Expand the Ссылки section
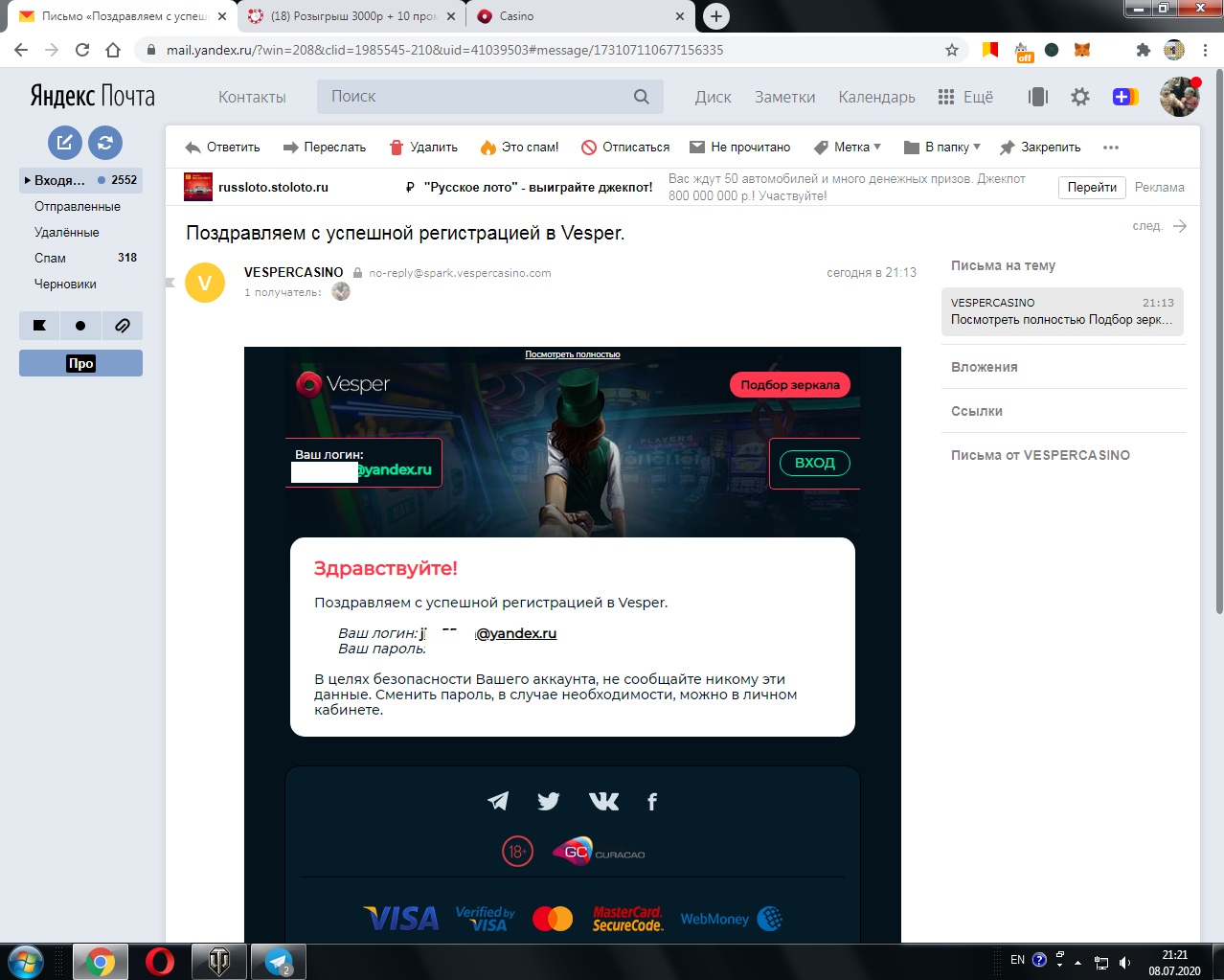The width and height of the screenshot is (1224, 980). click(x=977, y=411)
